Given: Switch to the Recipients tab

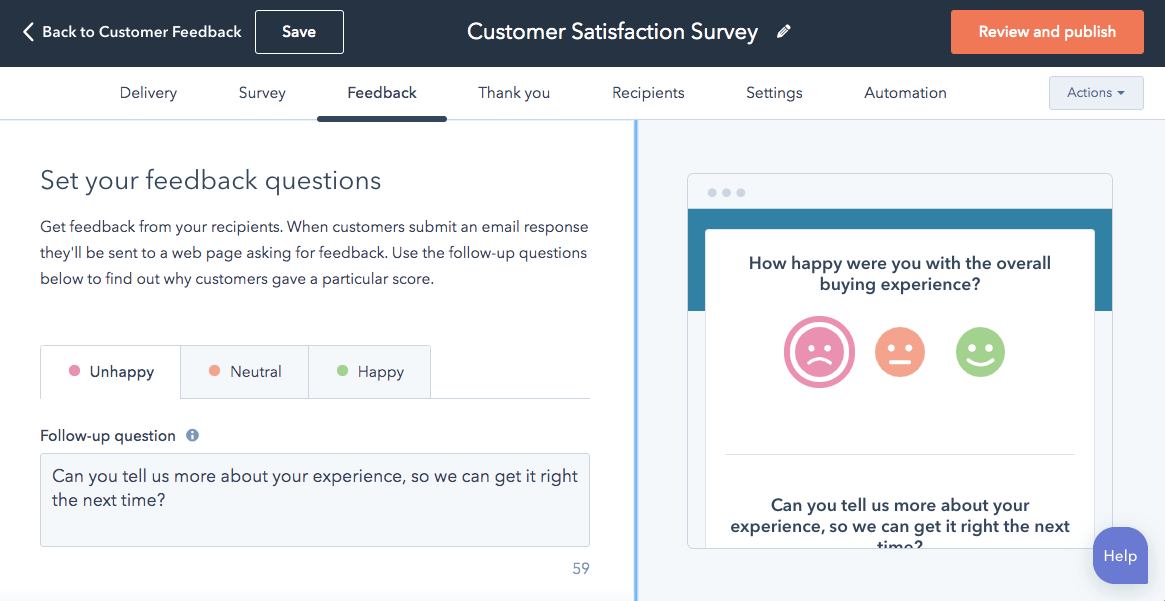Looking at the screenshot, I should click(x=648, y=92).
